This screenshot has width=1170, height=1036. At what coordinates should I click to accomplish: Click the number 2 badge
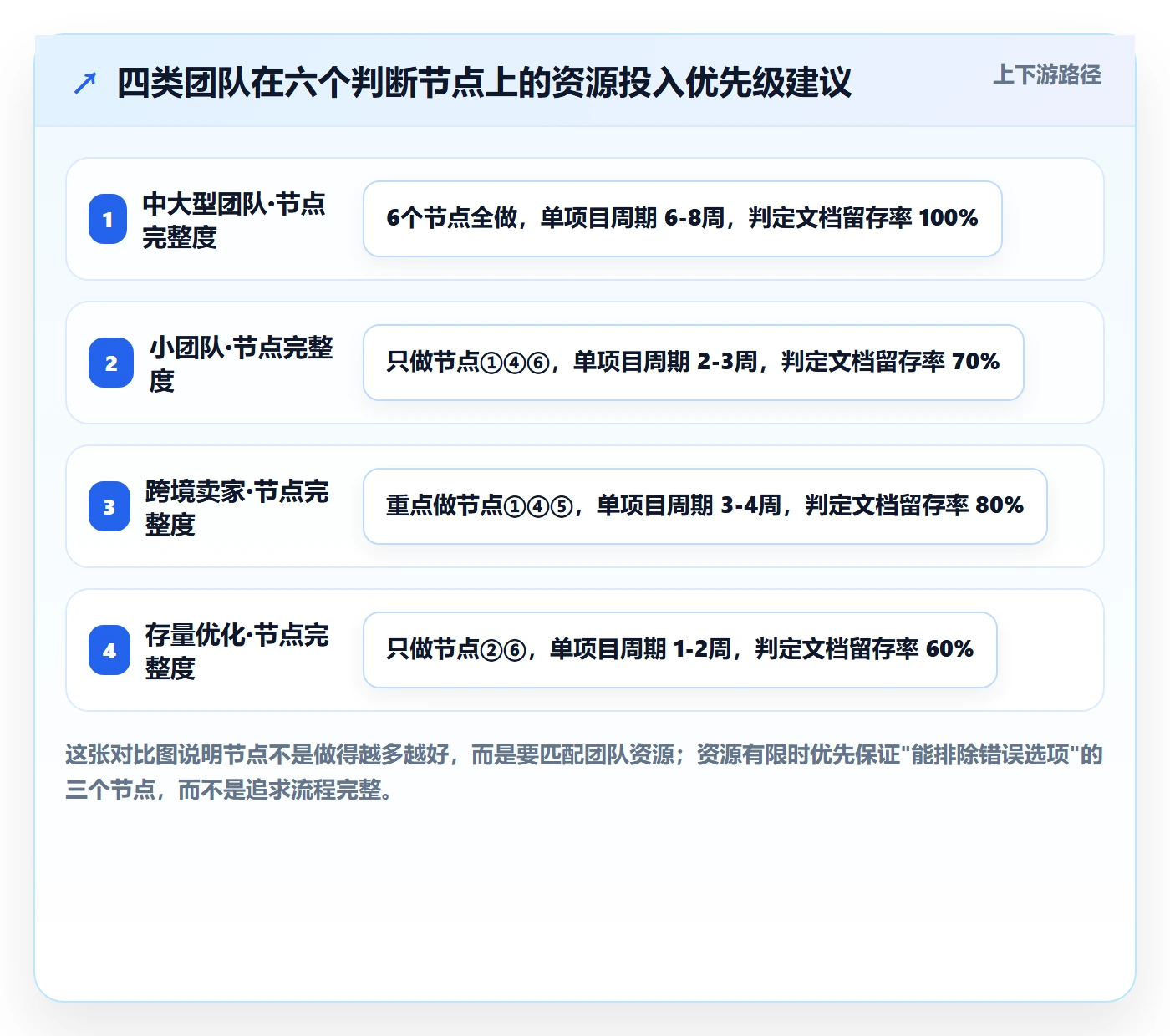click(111, 363)
